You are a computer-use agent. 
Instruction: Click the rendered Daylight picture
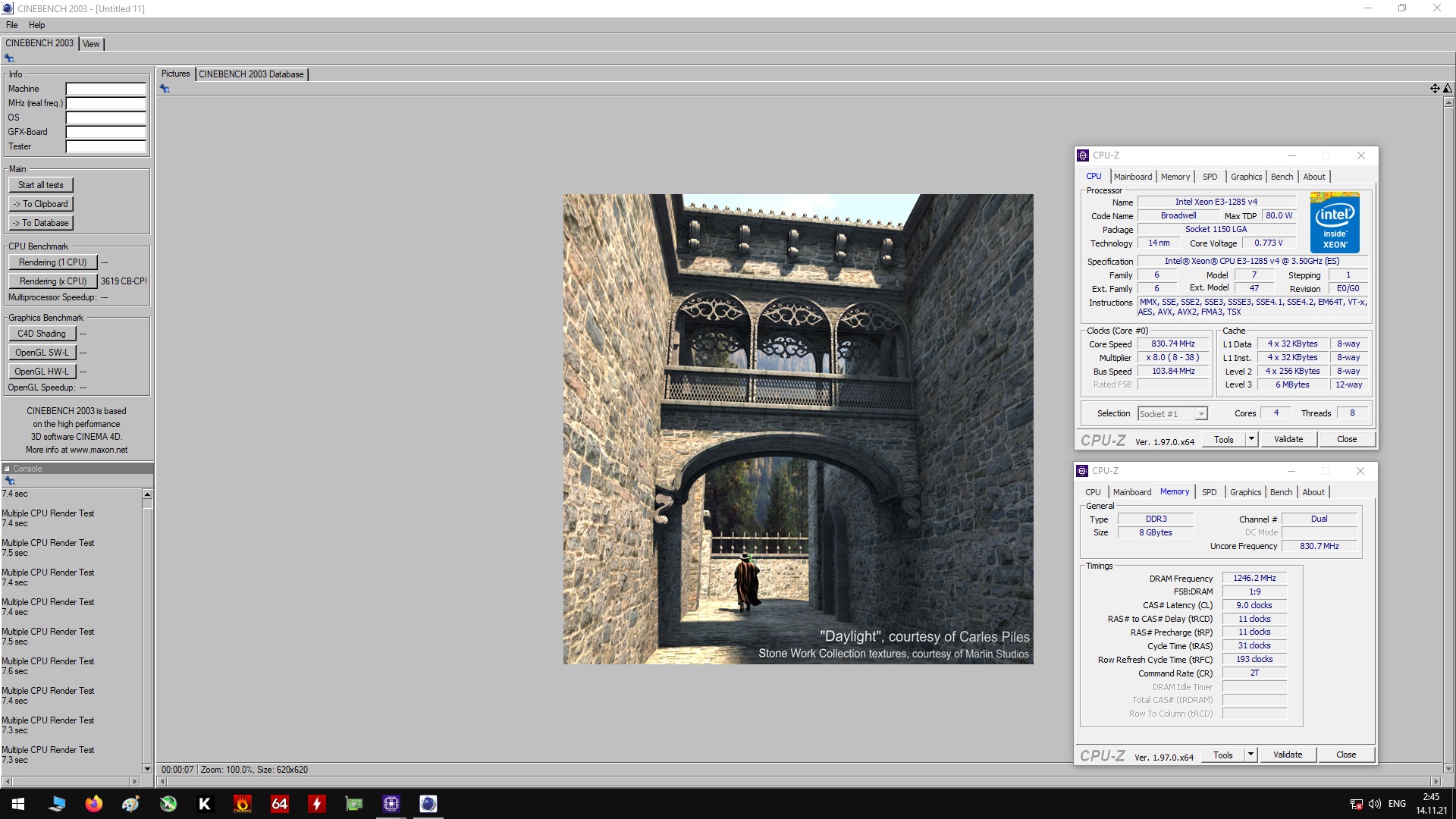798,429
